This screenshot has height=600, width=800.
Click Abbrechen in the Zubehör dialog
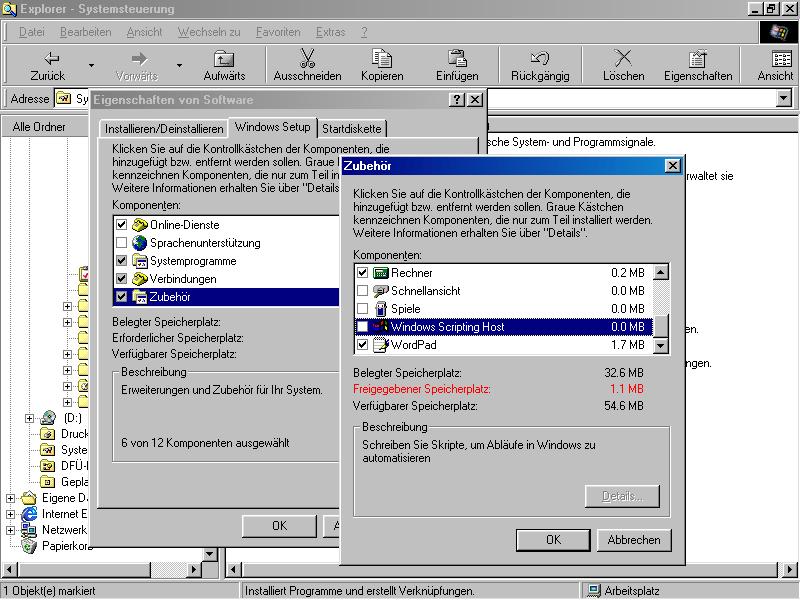(633, 540)
